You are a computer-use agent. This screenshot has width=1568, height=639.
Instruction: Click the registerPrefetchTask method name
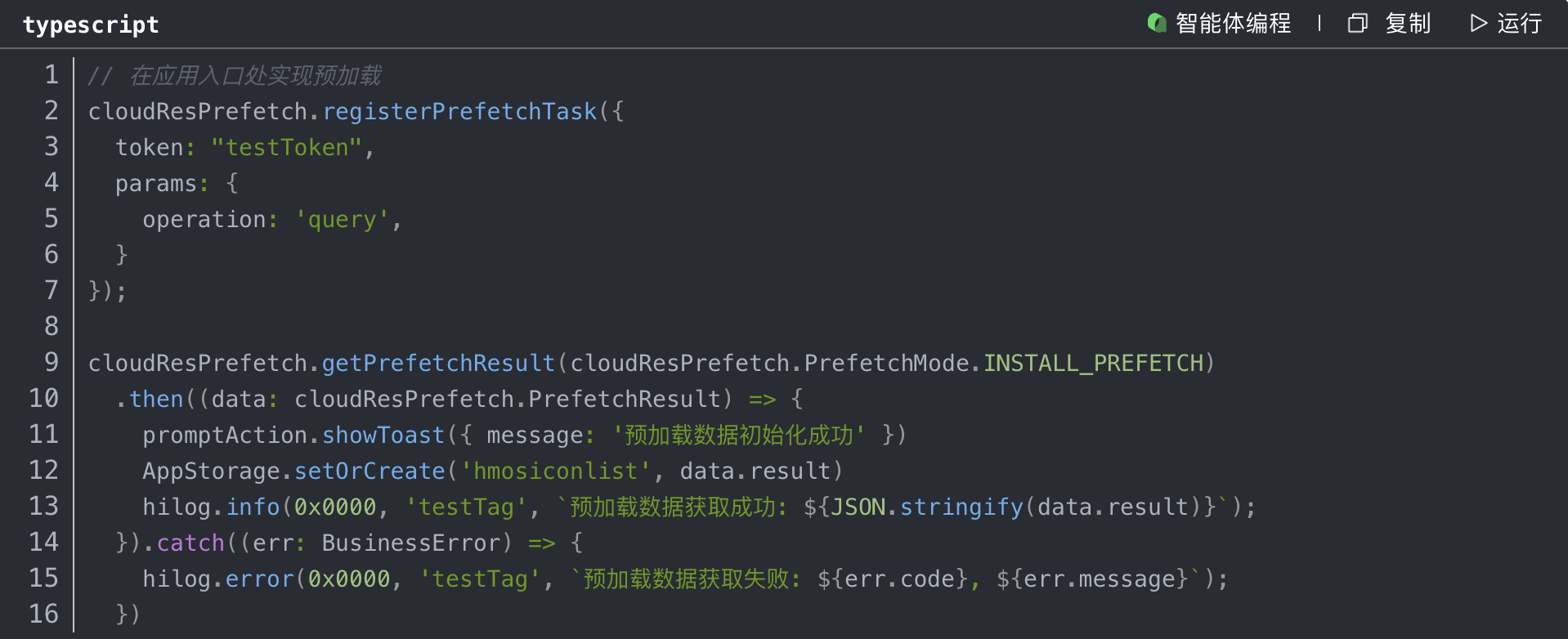[x=459, y=111]
